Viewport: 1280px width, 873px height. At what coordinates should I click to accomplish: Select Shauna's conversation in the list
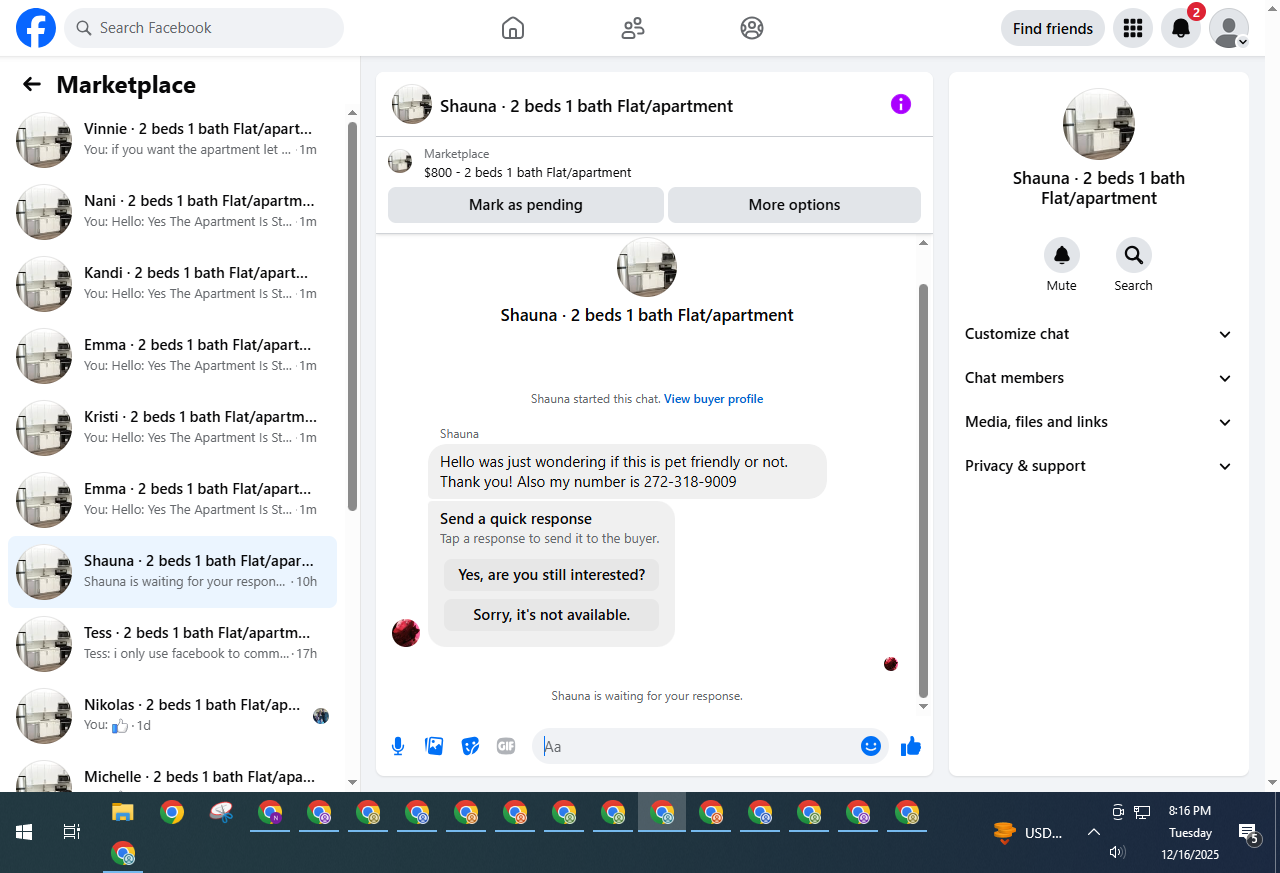[172, 572]
